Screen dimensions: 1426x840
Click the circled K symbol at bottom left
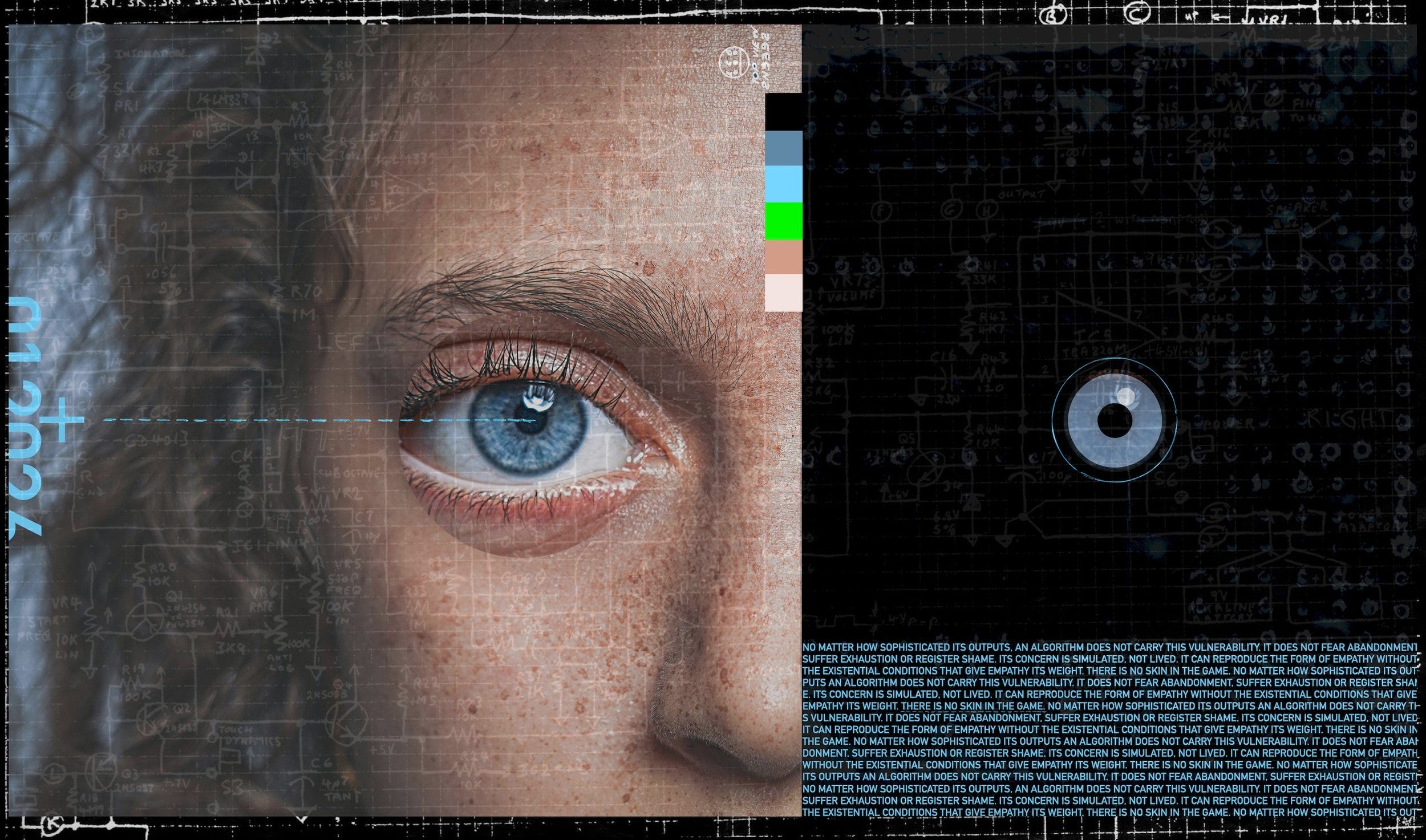(x=51, y=825)
